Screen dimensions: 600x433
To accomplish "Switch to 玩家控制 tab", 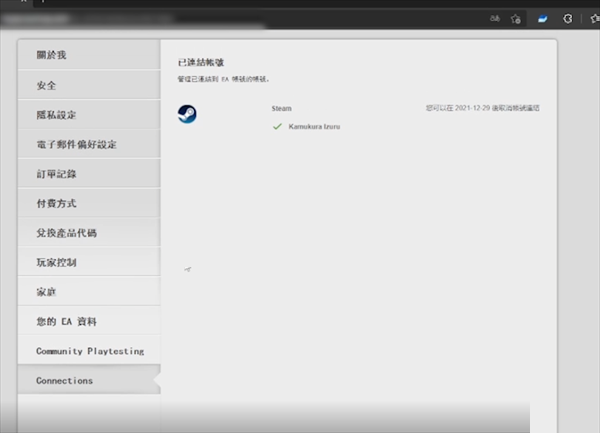I will 88,262.
